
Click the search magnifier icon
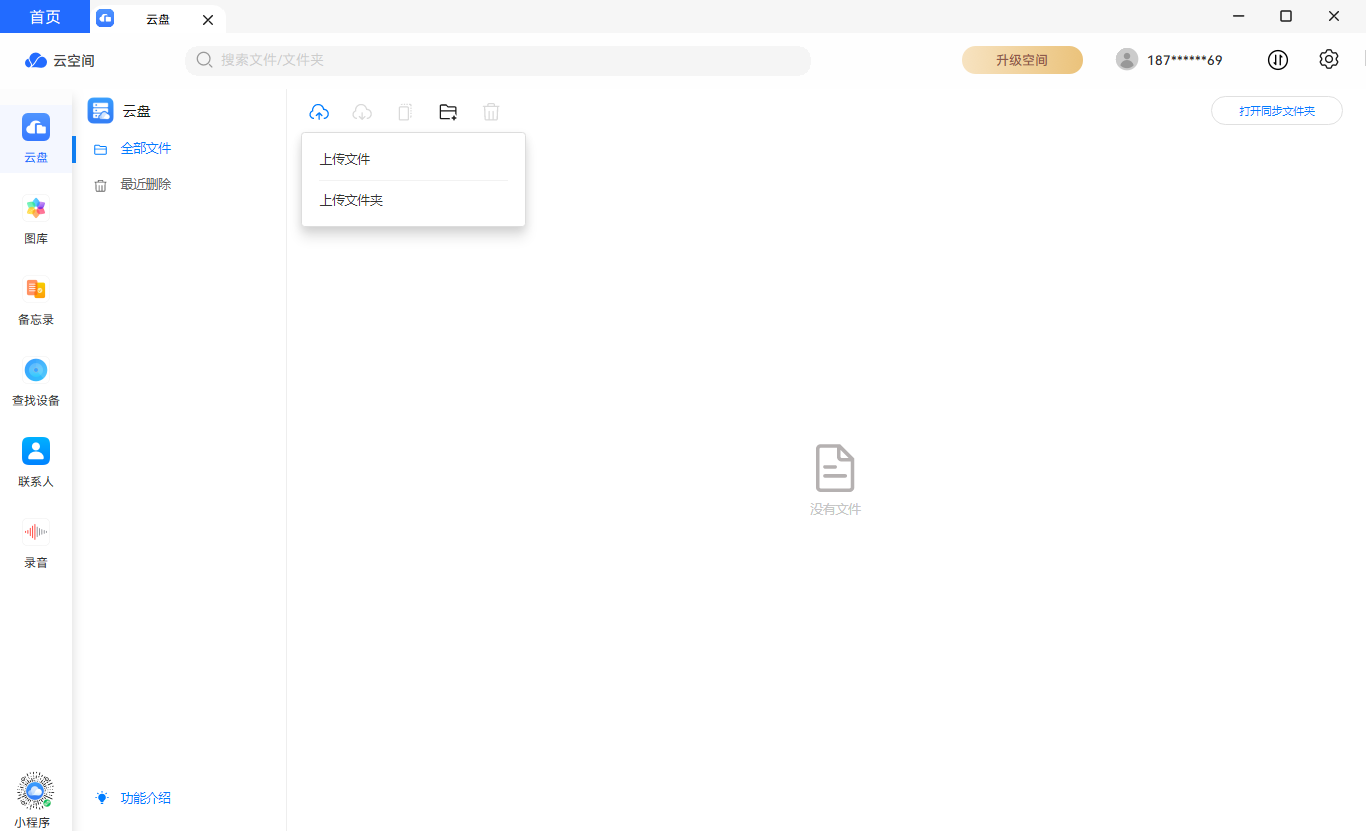coord(204,60)
